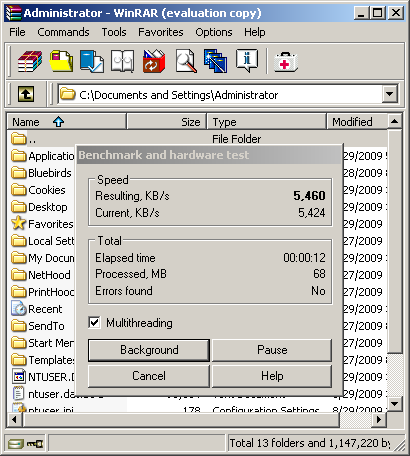Click the Extract To folder icon
The width and height of the screenshot is (410, 456).
pos(61,61)
